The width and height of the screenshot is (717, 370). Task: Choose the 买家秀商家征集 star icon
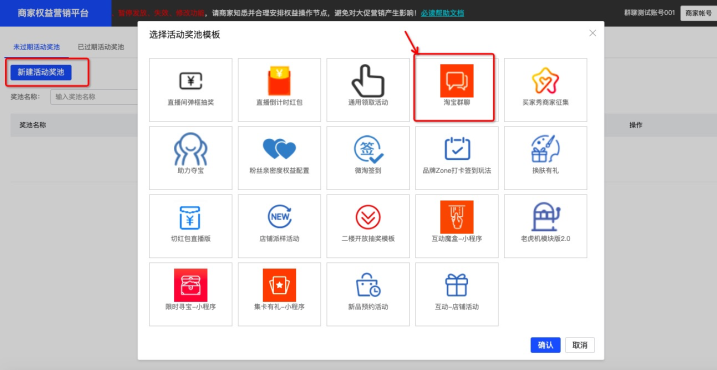click(546, 81)
